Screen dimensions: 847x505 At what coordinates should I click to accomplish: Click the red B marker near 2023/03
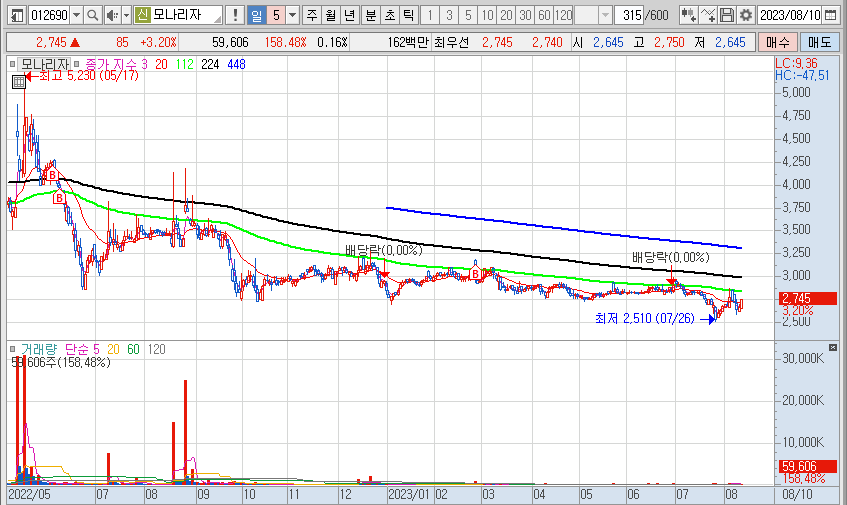pyautogui.click(x=475, y=274)
